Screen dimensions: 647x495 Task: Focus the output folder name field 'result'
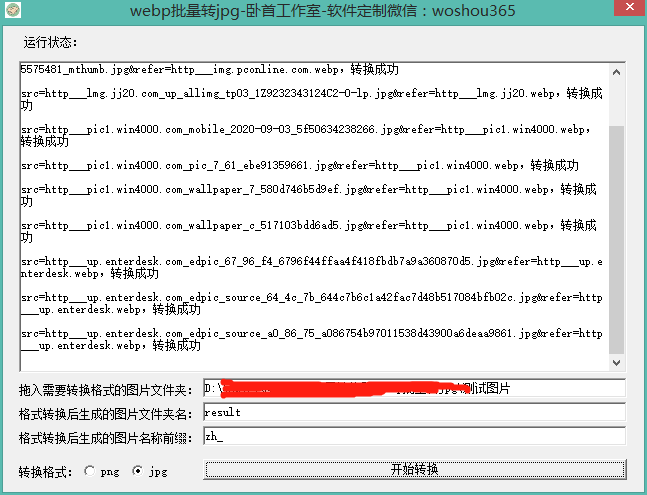pyautogui.click(x=414, y=412)
